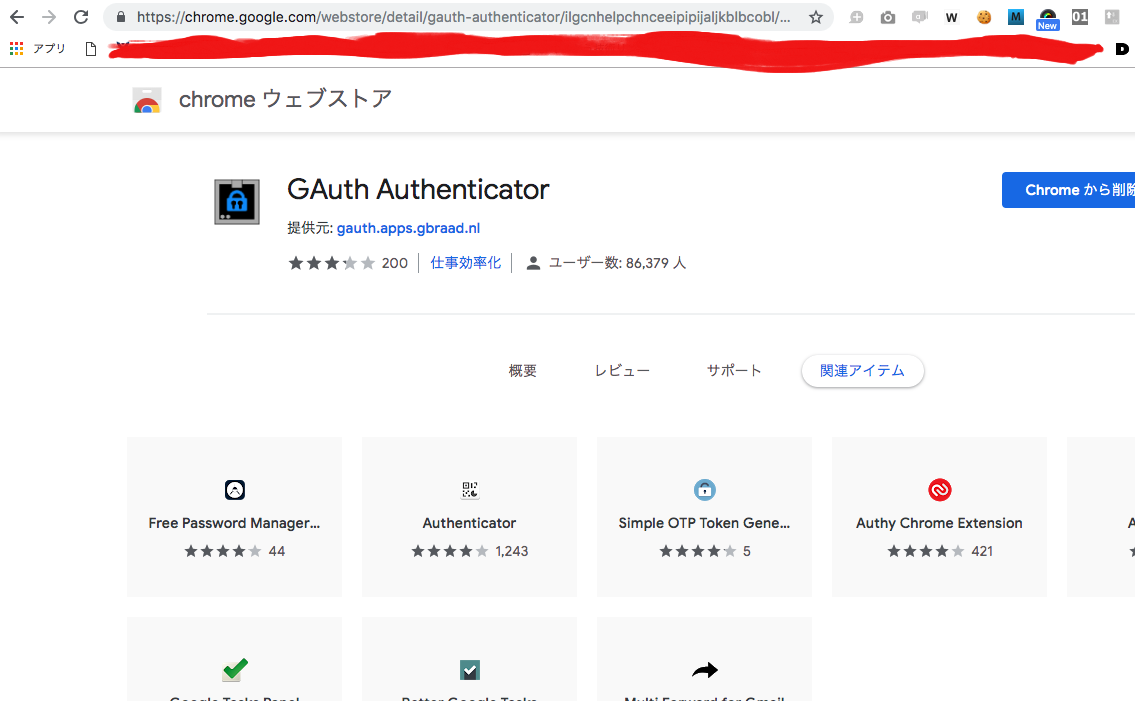Click the blue M extension icon
Viewport: 1135px width, 701px height.
[1015, 17]
